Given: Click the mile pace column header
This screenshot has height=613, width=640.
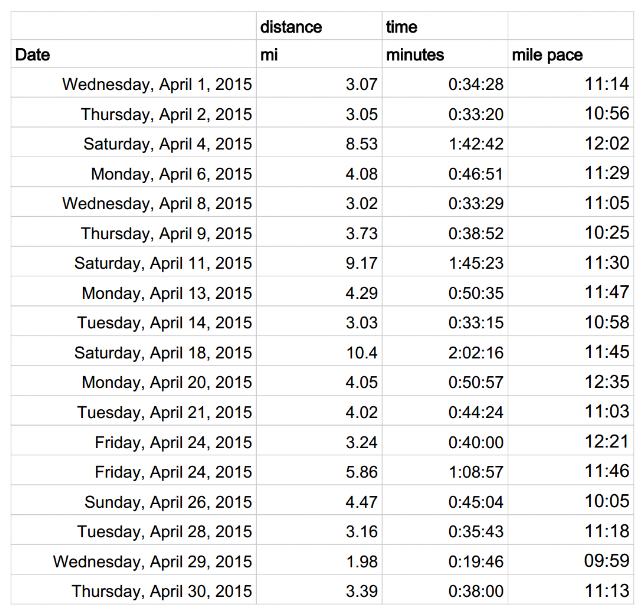Looking at the screenshot, I should 570,54.
